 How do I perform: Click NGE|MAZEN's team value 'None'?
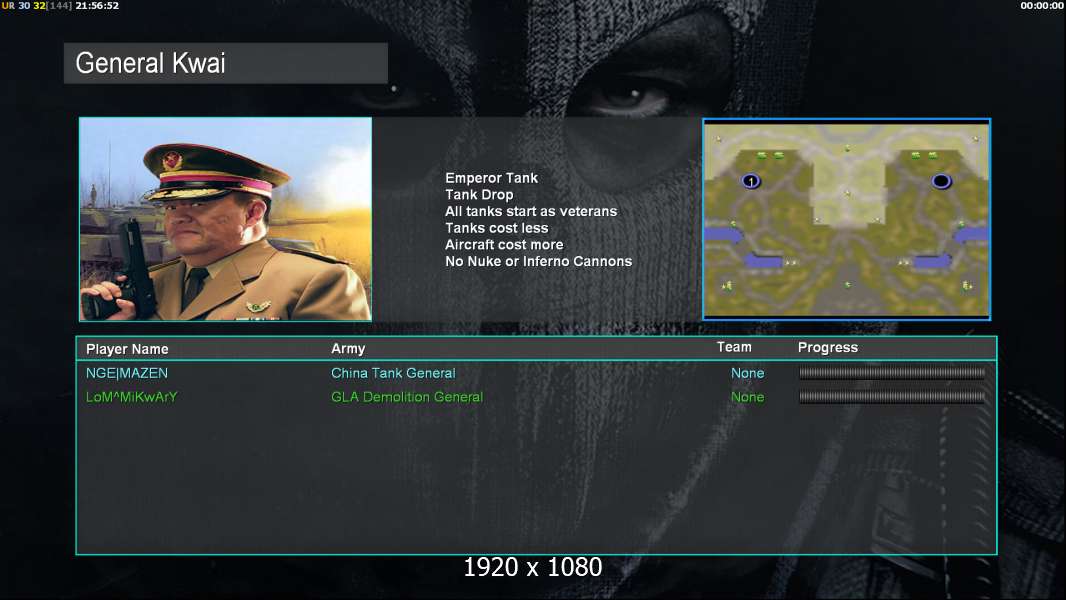[747, 373]
